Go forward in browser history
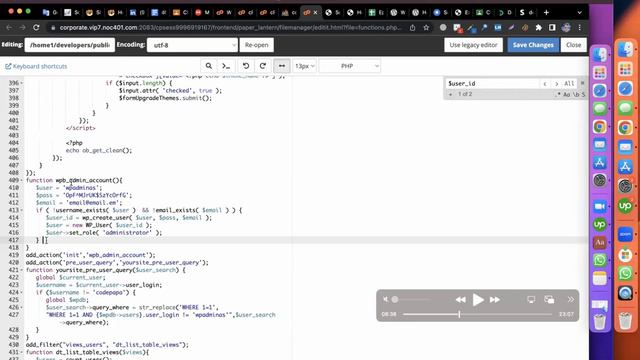Viewport: 640px width, 360px height. click(22, 27)
